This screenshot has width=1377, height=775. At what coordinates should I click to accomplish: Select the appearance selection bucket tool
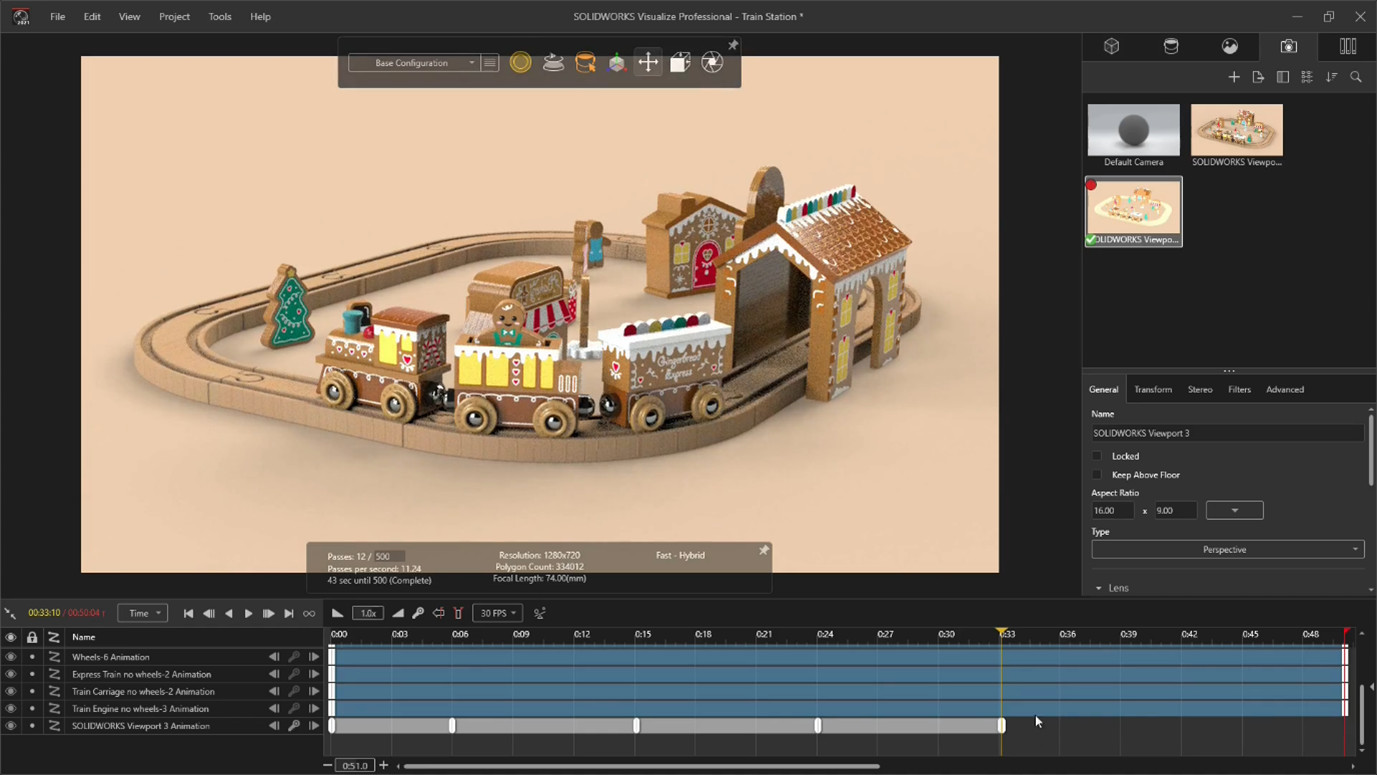[585, 62]
